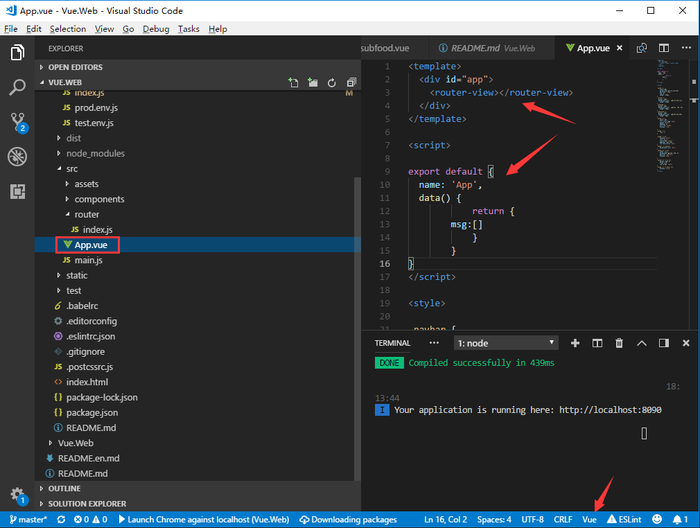The width and height of the screenshot is (700, 528).
Task: Expand the SOLUTION EXPLORER section
Action: coord(197,504)
